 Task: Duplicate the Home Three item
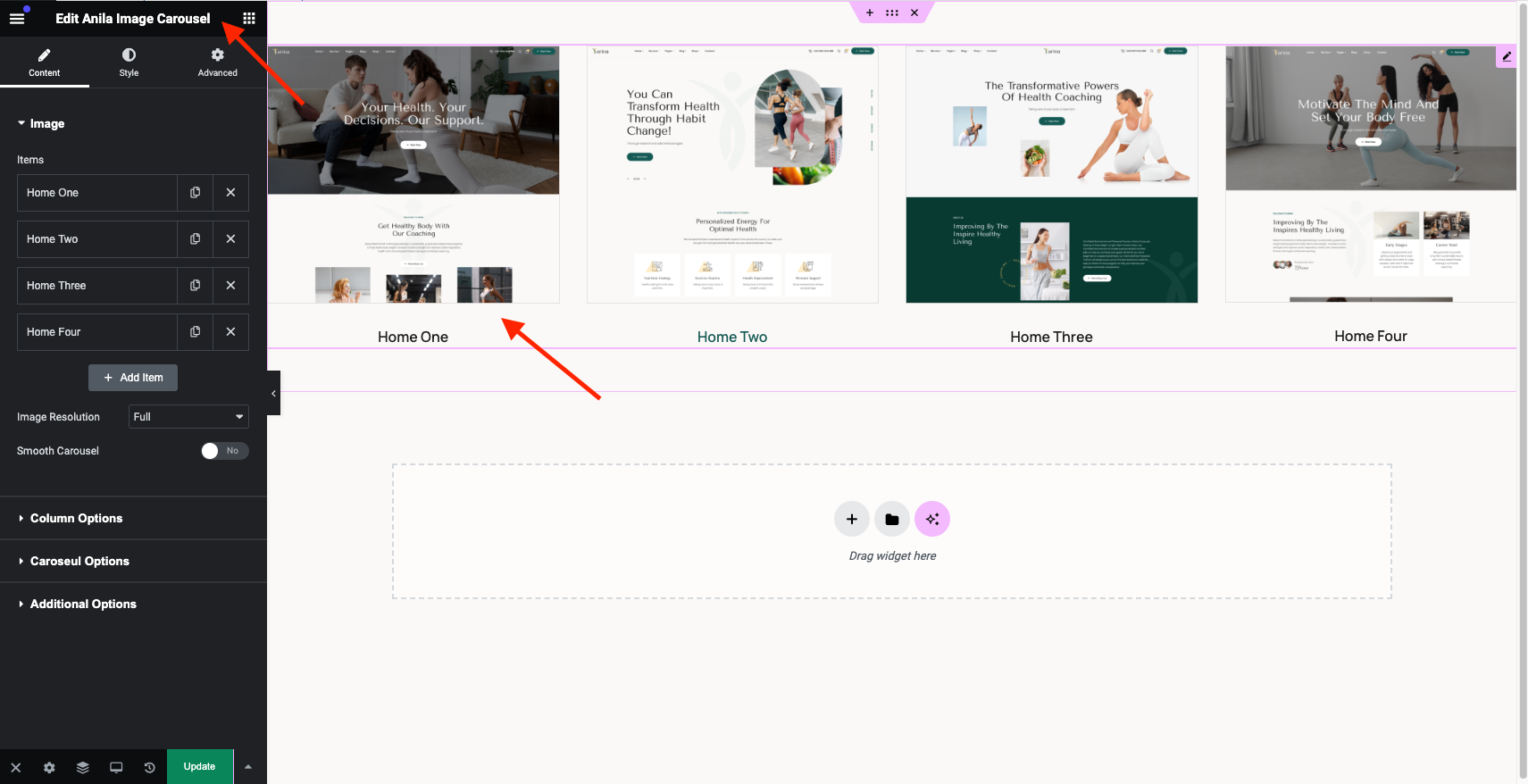[x=195, y=286]
